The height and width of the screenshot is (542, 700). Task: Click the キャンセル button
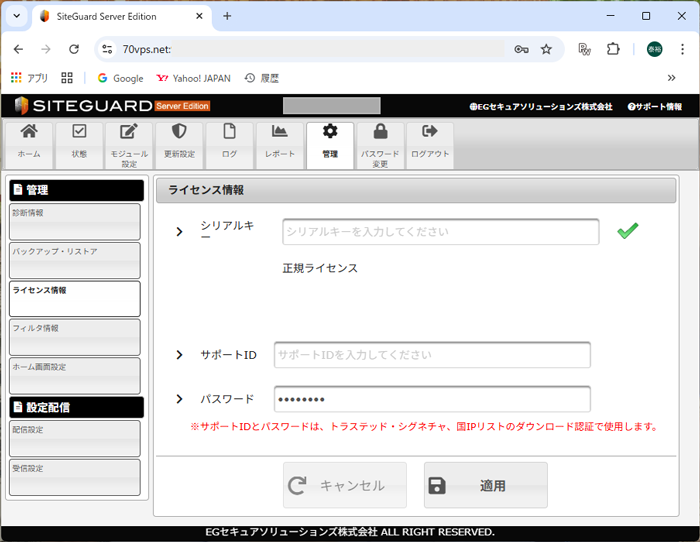(x=345, y=485)
